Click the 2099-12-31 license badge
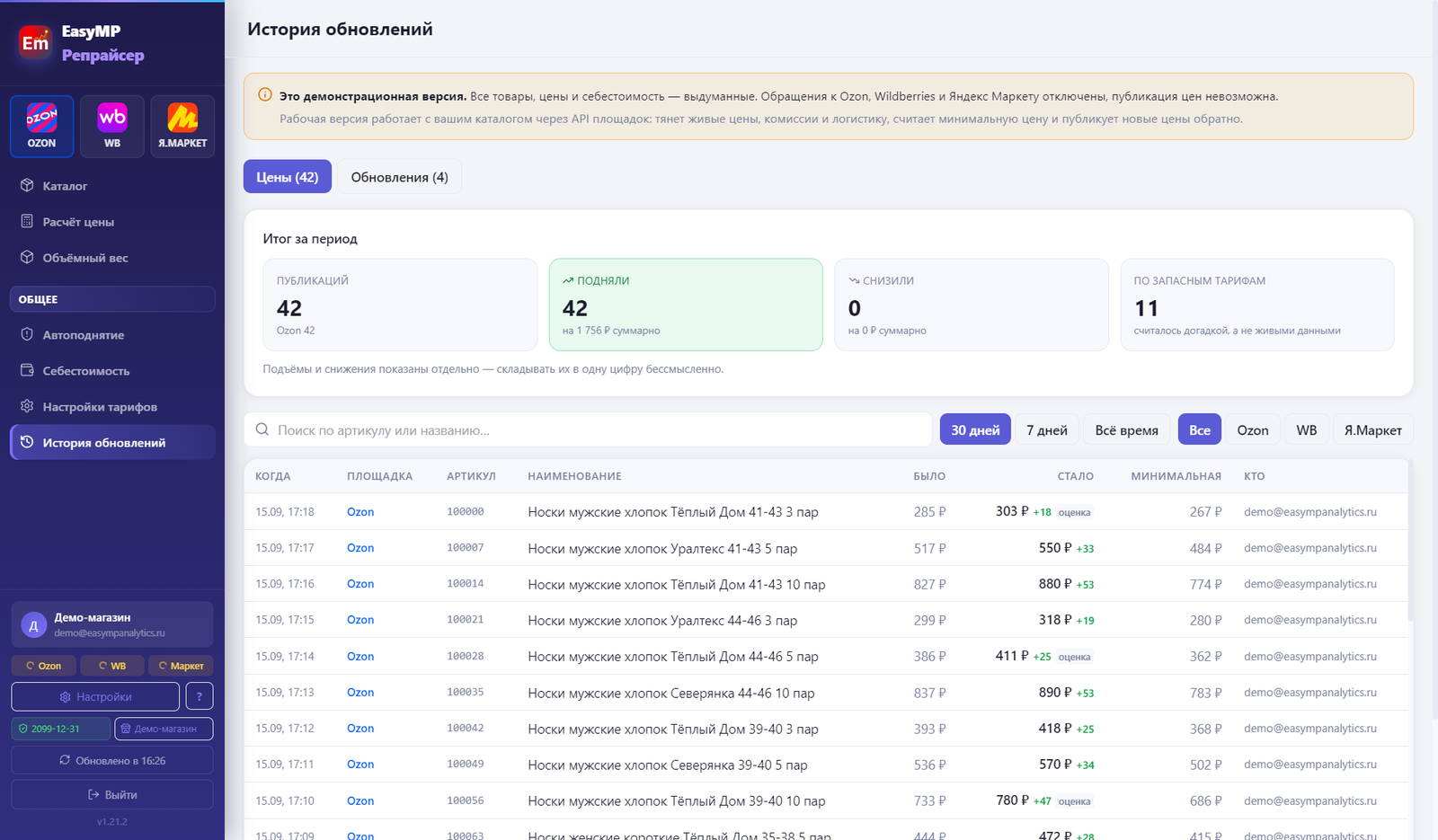1438x840 pixels. tap(61, 729)
